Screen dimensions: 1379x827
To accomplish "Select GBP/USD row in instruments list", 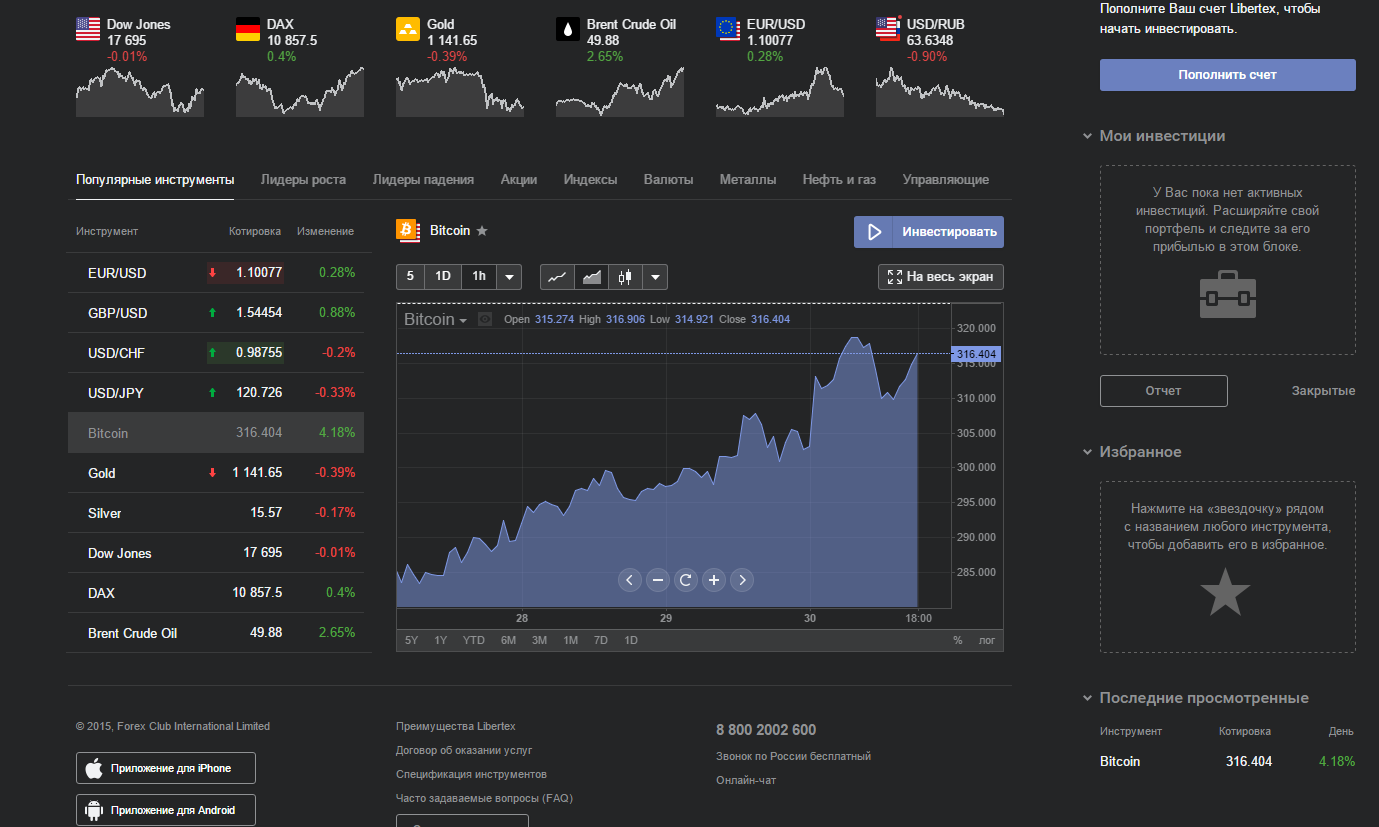I will pos(216,312).
